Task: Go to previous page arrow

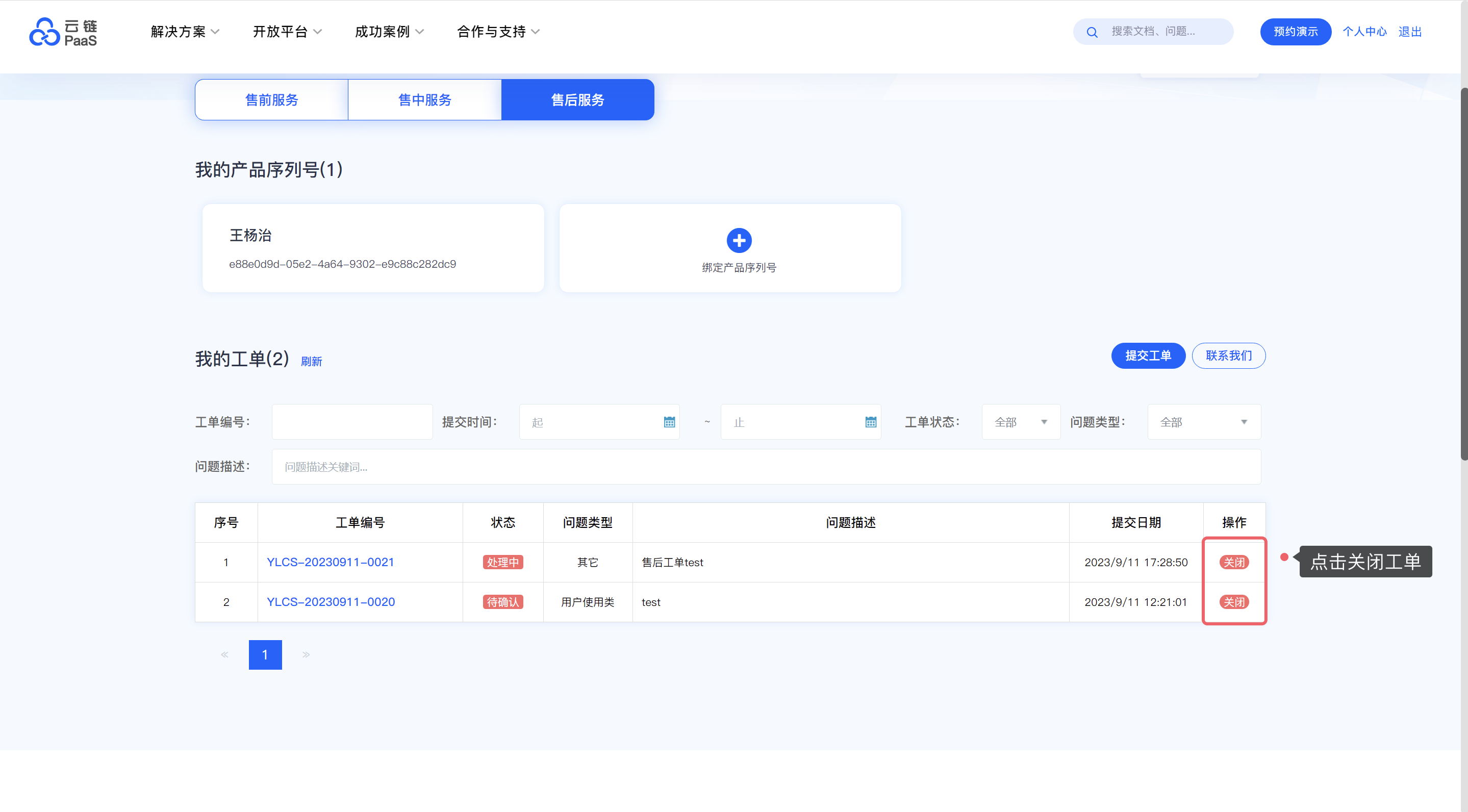Action: point(224,654)
